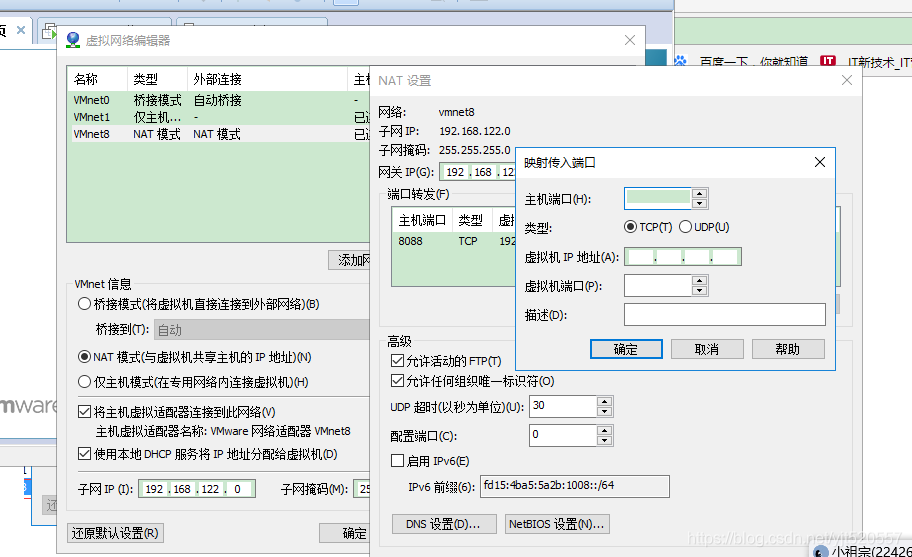Focus the 主机端口 input field

[x=657, y=198]
